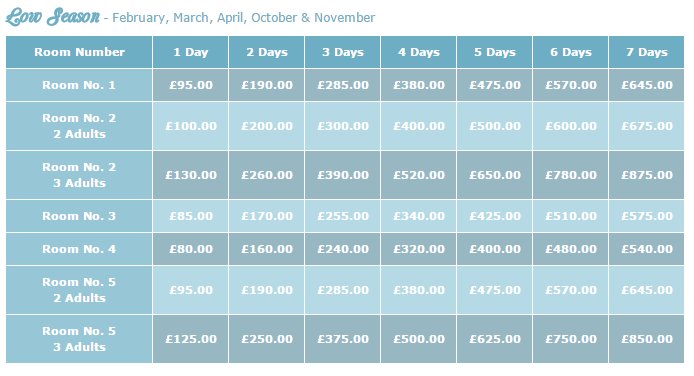
Task: Click the Low Season heading
Action: coord(53,17)
